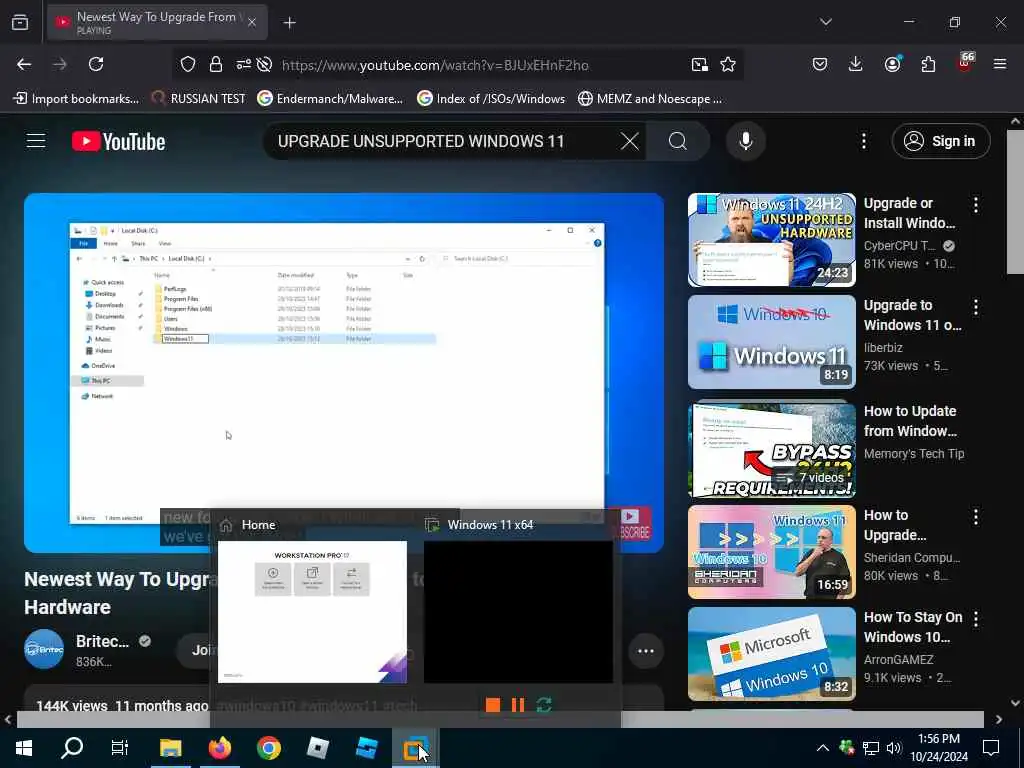Show hidden system tray icons
1024x768 pixels.
(x=823, y=748)
